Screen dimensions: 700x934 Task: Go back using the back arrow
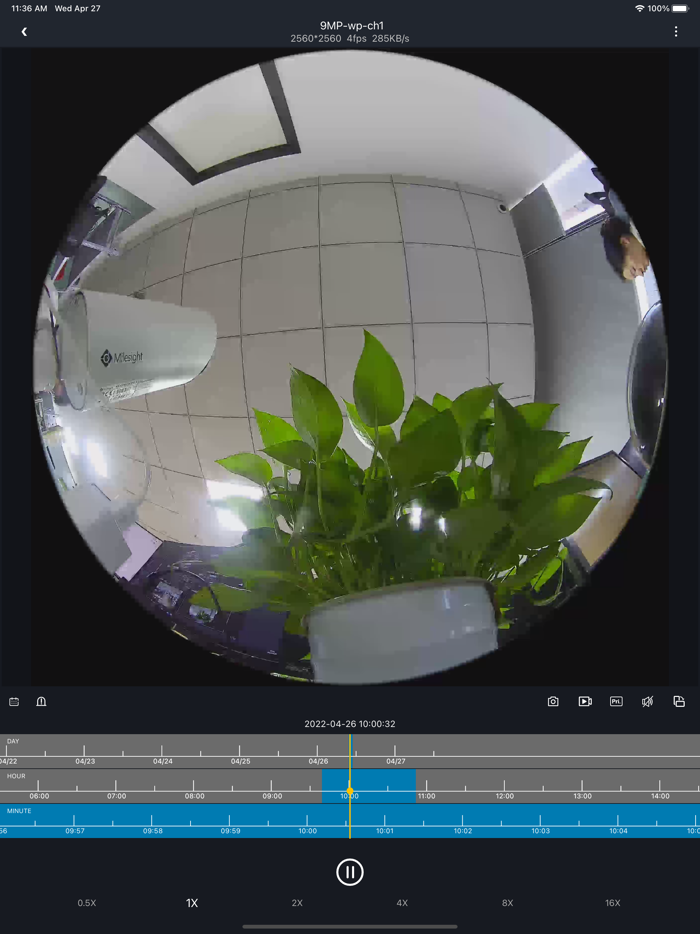(x=24, y=32)
